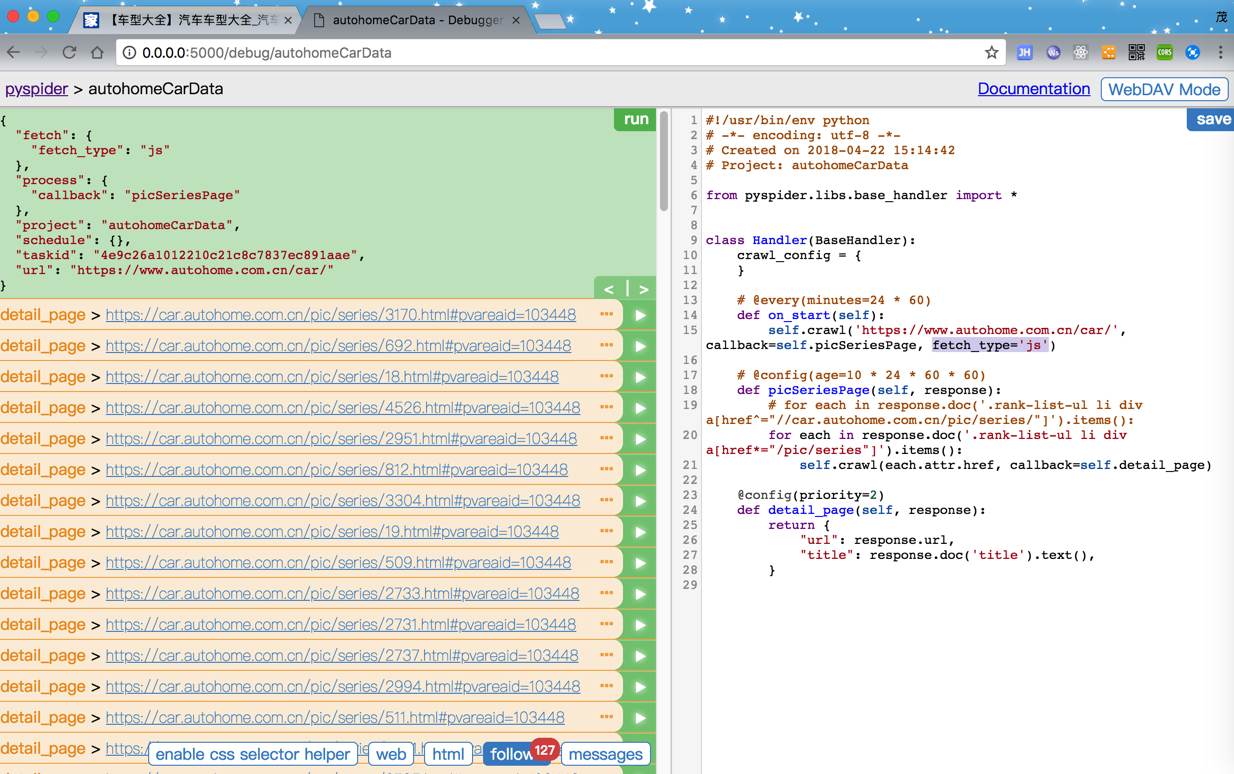Expand task details for series/812 row
1234x774 pixels.
coord(606,470)
